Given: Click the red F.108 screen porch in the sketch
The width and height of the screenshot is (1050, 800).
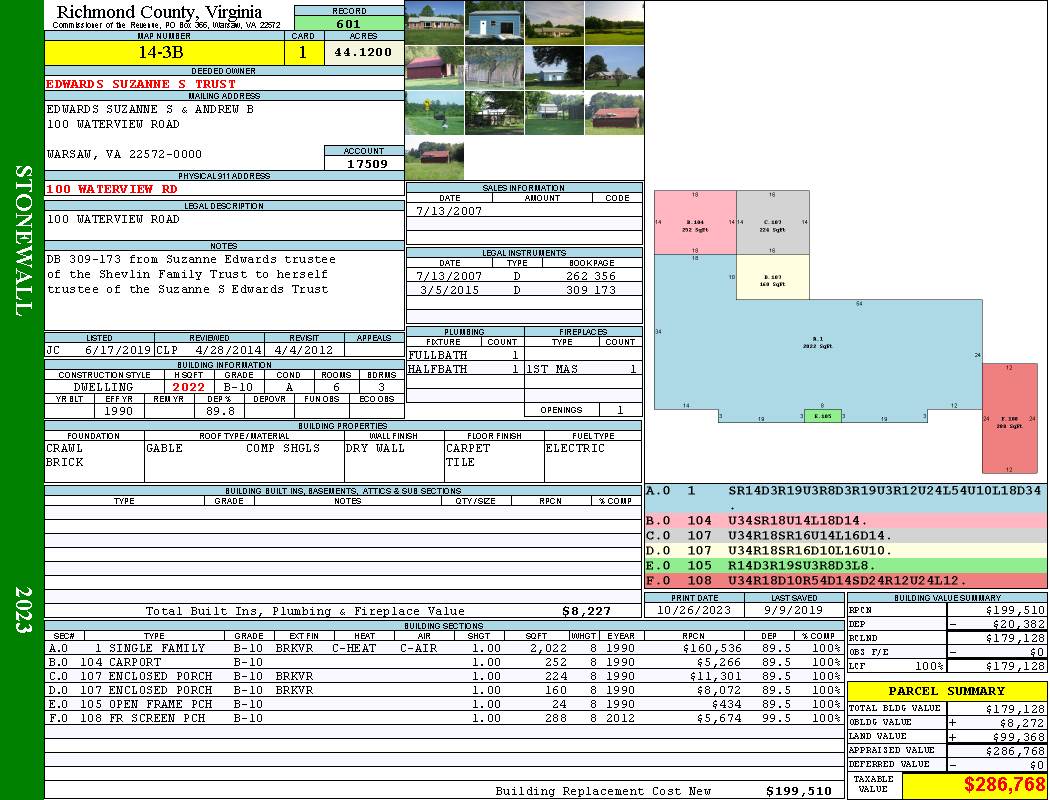Looking at the screenshot, I should 1010,419.
